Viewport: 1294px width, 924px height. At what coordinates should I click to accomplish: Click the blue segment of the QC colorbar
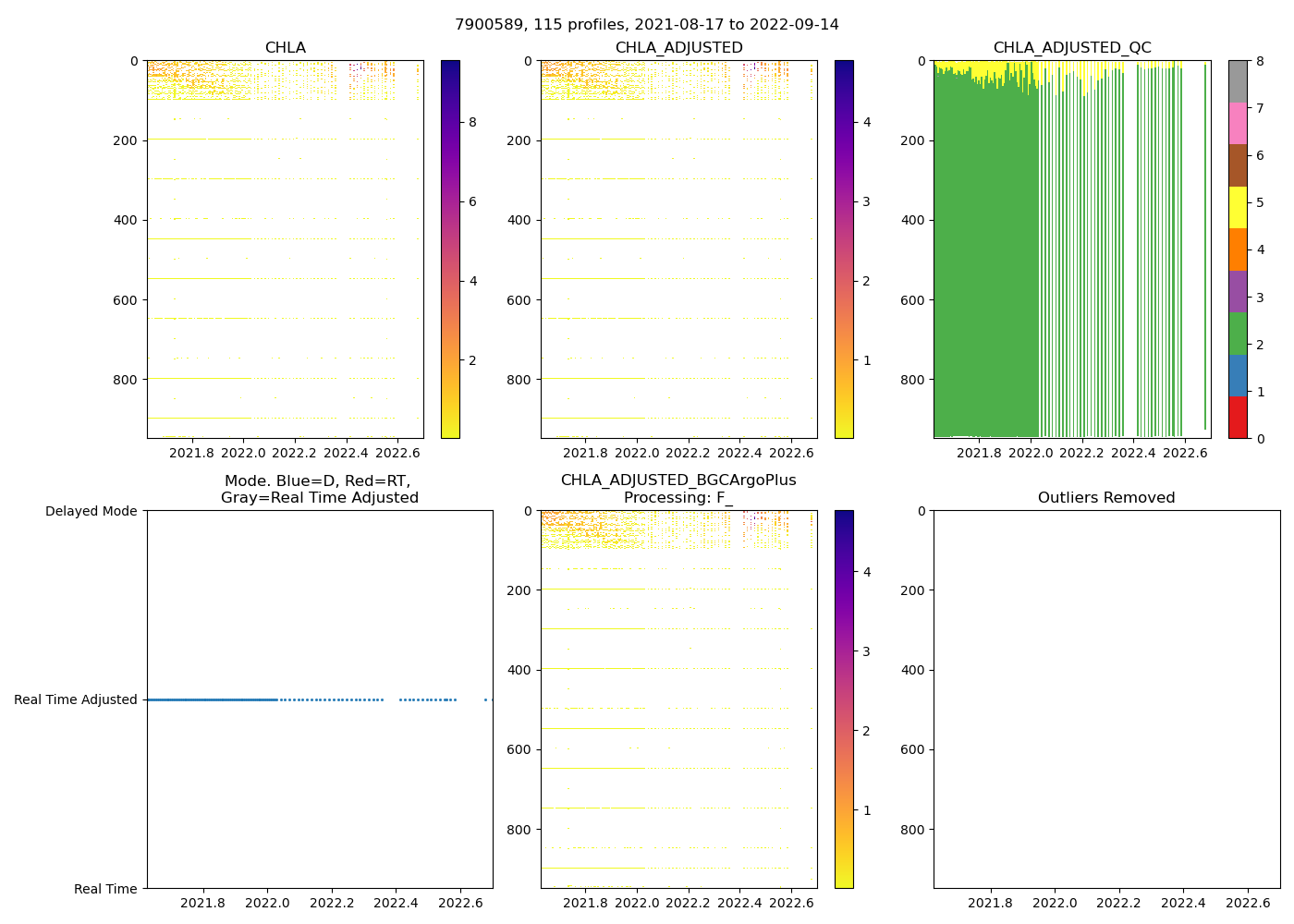(1238, 375)
